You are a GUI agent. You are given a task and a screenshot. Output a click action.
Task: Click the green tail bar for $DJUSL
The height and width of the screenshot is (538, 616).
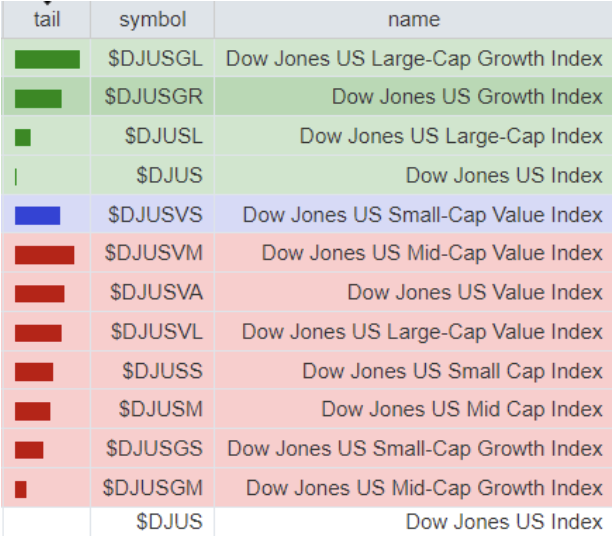(x=23, y=137)
